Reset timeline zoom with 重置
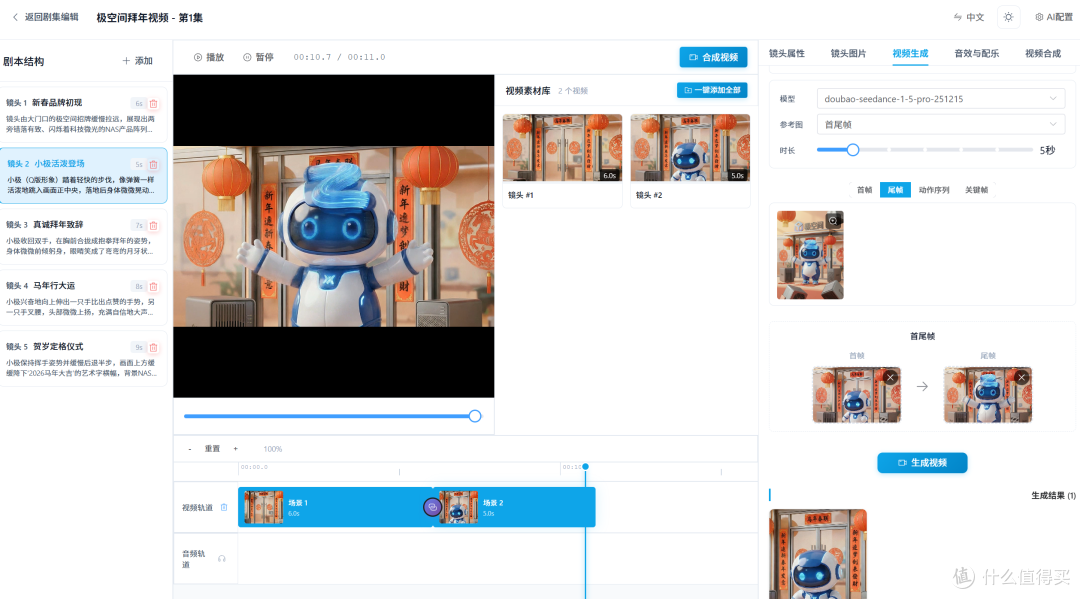 (x=212, y=449)
